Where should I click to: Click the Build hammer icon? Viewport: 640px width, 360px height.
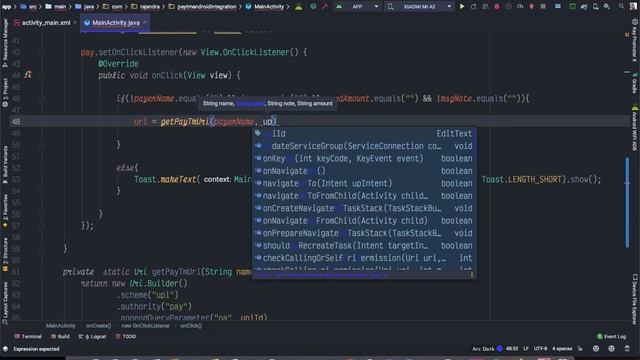(x=325, y=7)
